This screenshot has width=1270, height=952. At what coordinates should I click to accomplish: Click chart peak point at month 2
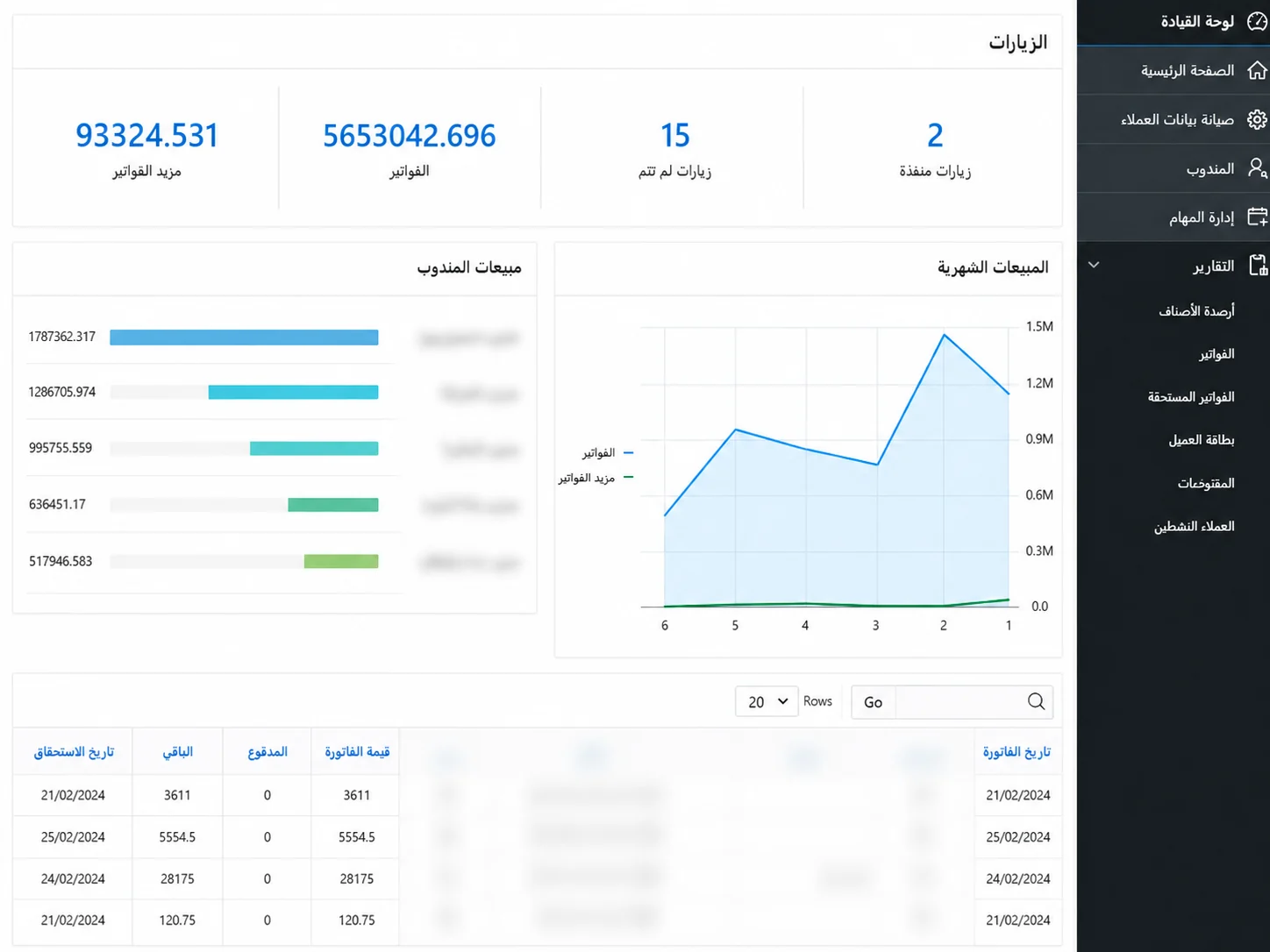(944, 335)
